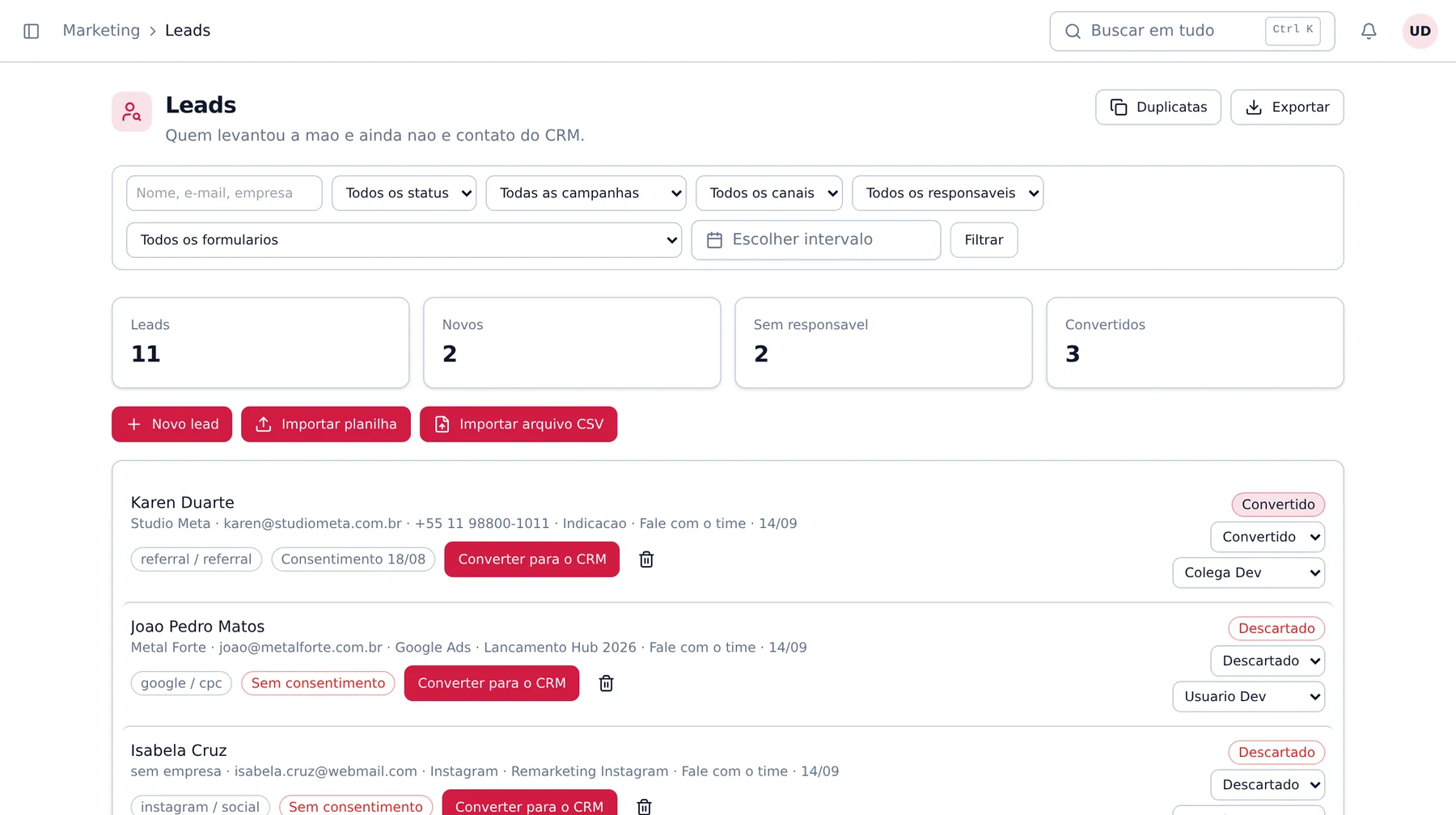Click the Karen Duarte lead name
The height and width of the screenshot is (815, 1456).
183,503
